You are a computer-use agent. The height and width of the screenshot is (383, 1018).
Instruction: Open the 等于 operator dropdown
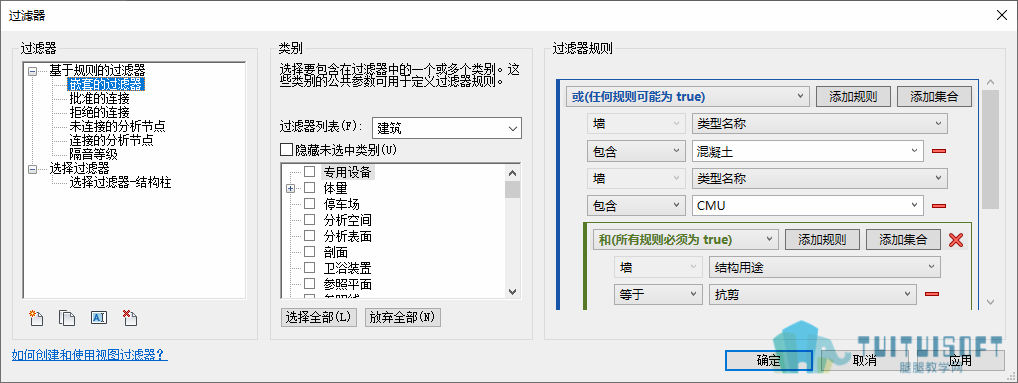coord(658,295)
